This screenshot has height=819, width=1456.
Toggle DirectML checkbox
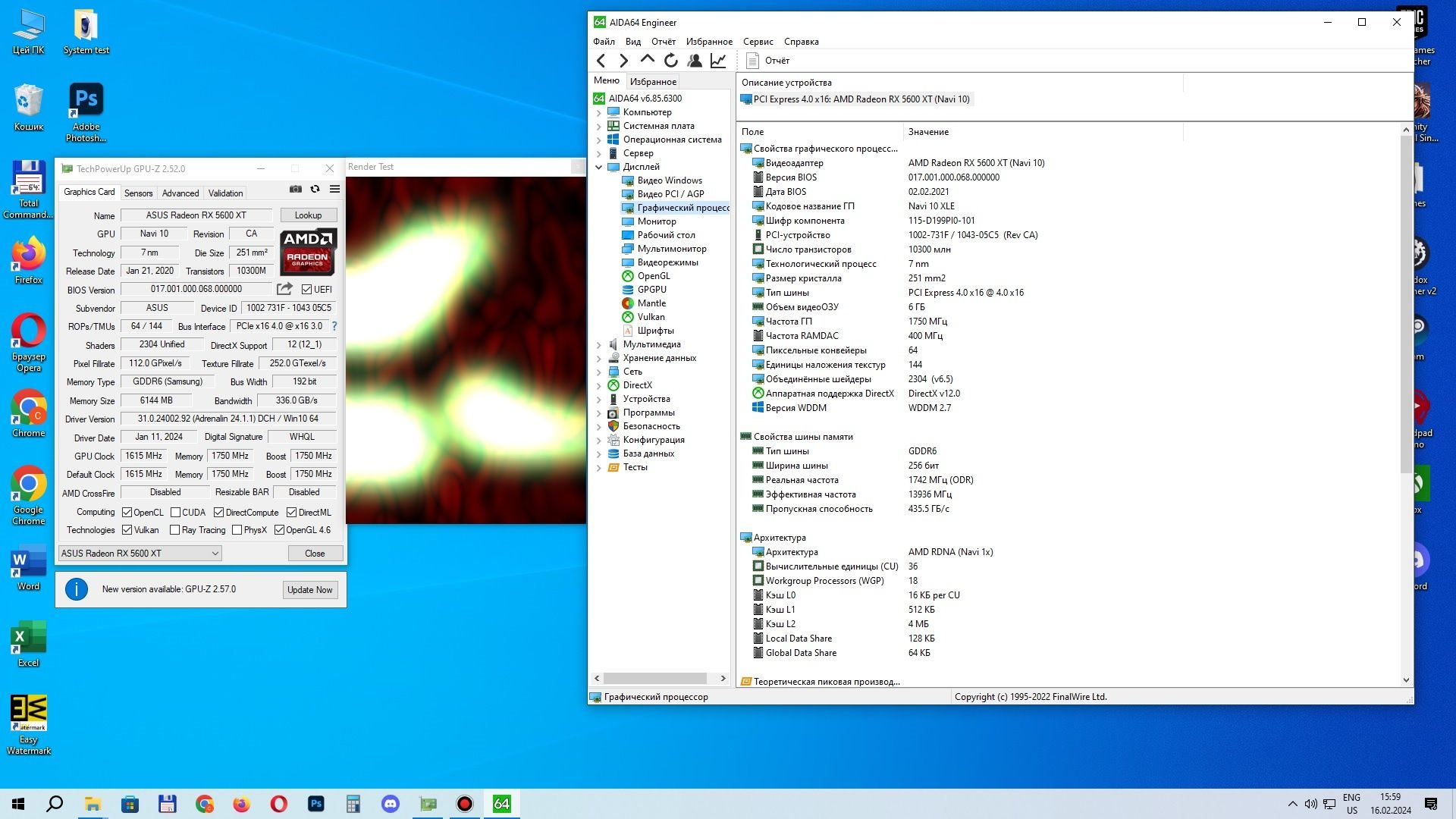pos(291,513)
